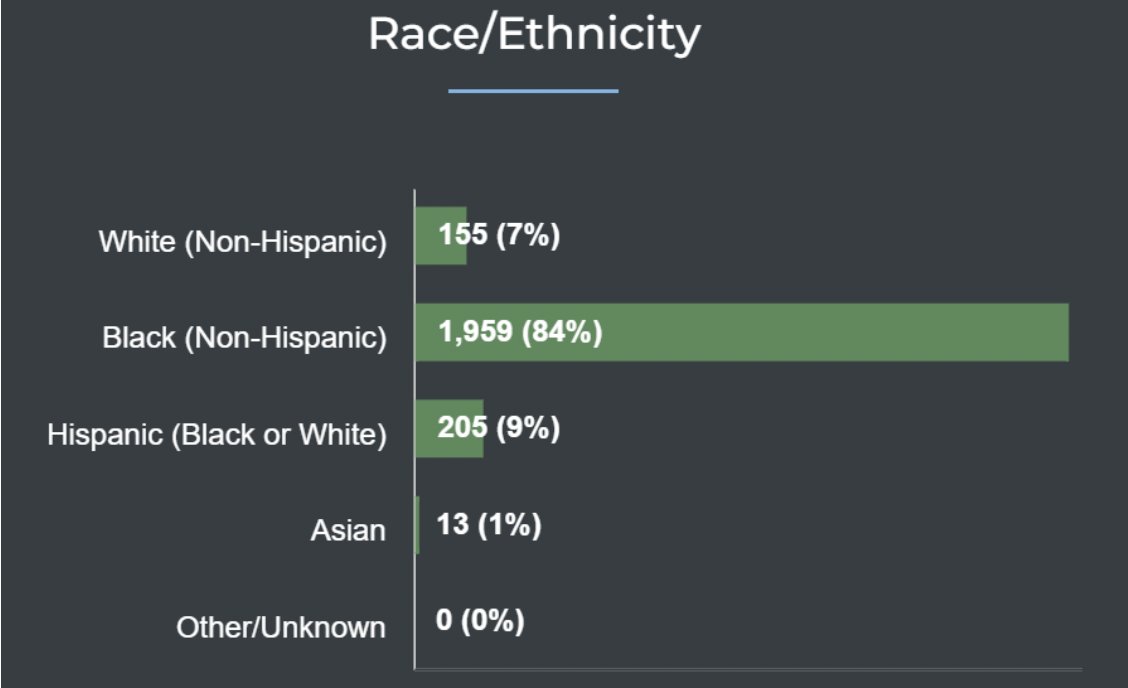Click the blue underline below the title
The image size is (1128, 688).
coord(533,91)
